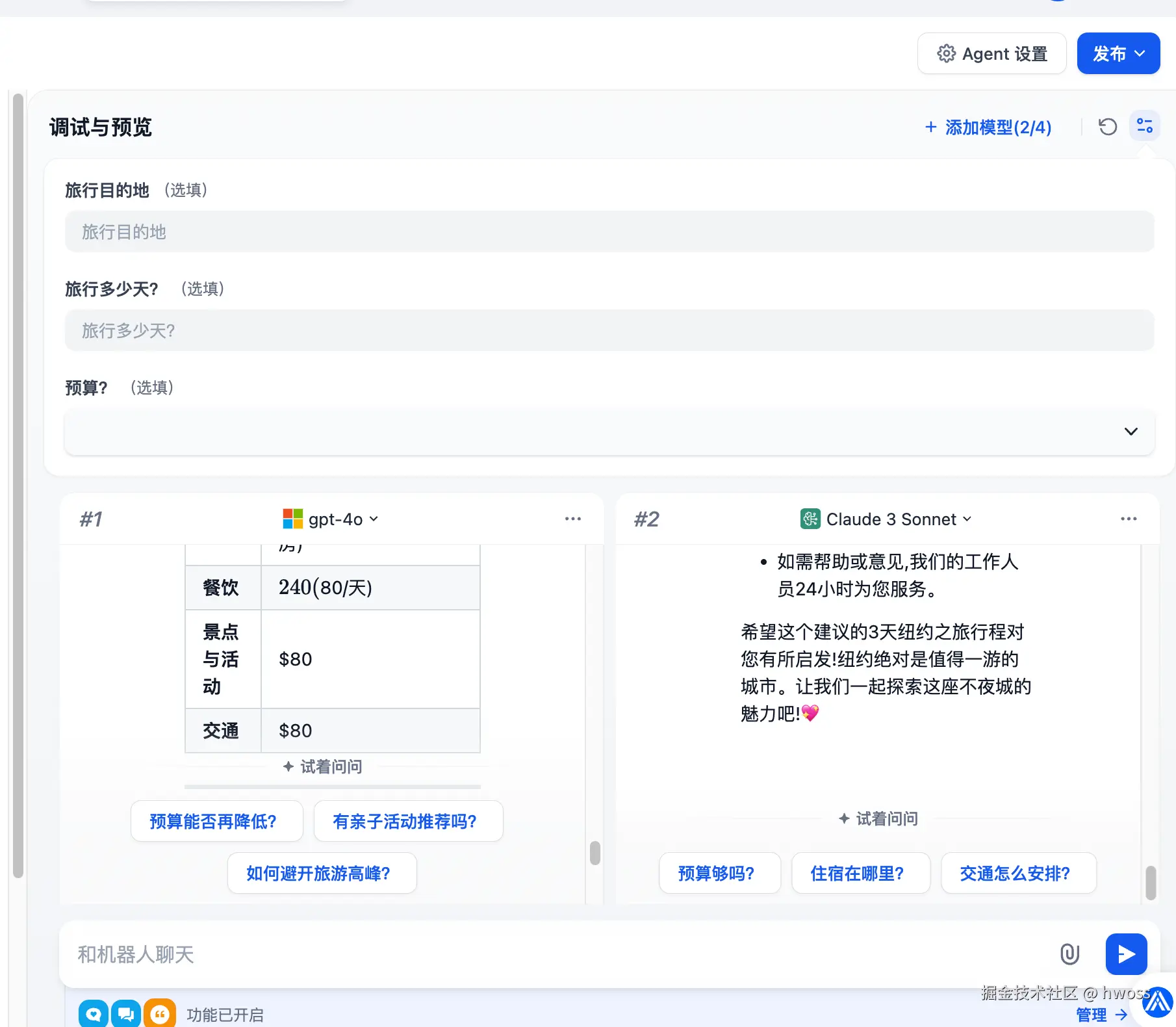The image size is (1176, 1027).
Task: Focus the 旅行目的地 input field
Action: [609, 231]
